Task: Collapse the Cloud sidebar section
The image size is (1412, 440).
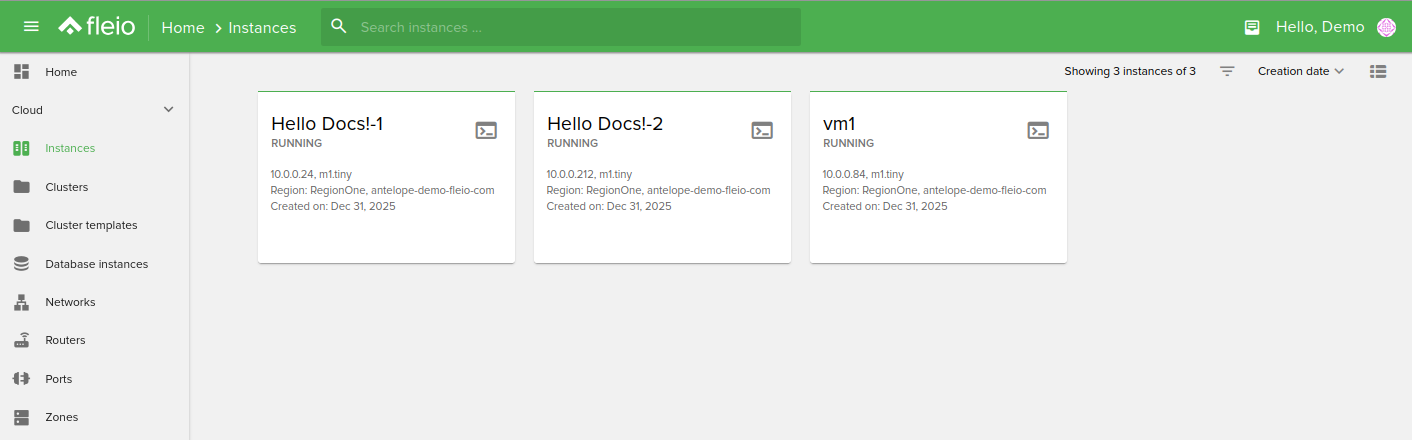Action: [168, 110]
